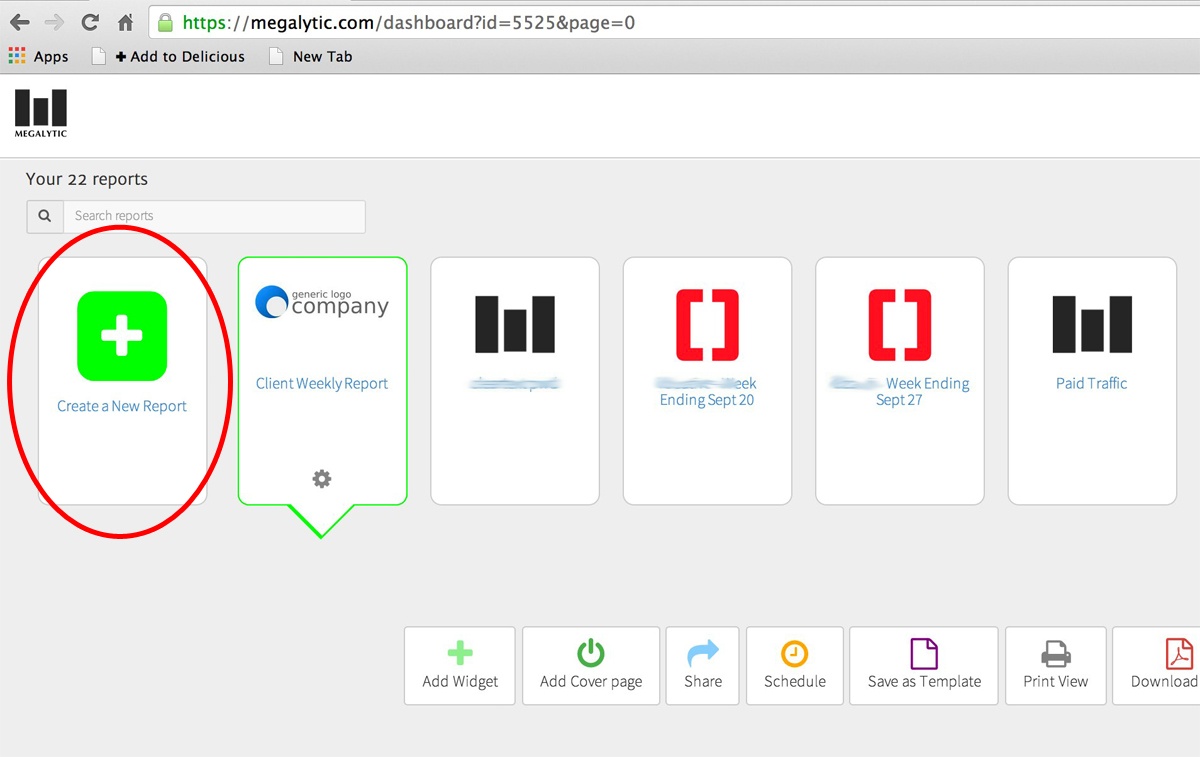This screenshot has height=757, width=1200.
Task: Open the Week Ending Sept 20 report
Action: [x=707, y=380]
